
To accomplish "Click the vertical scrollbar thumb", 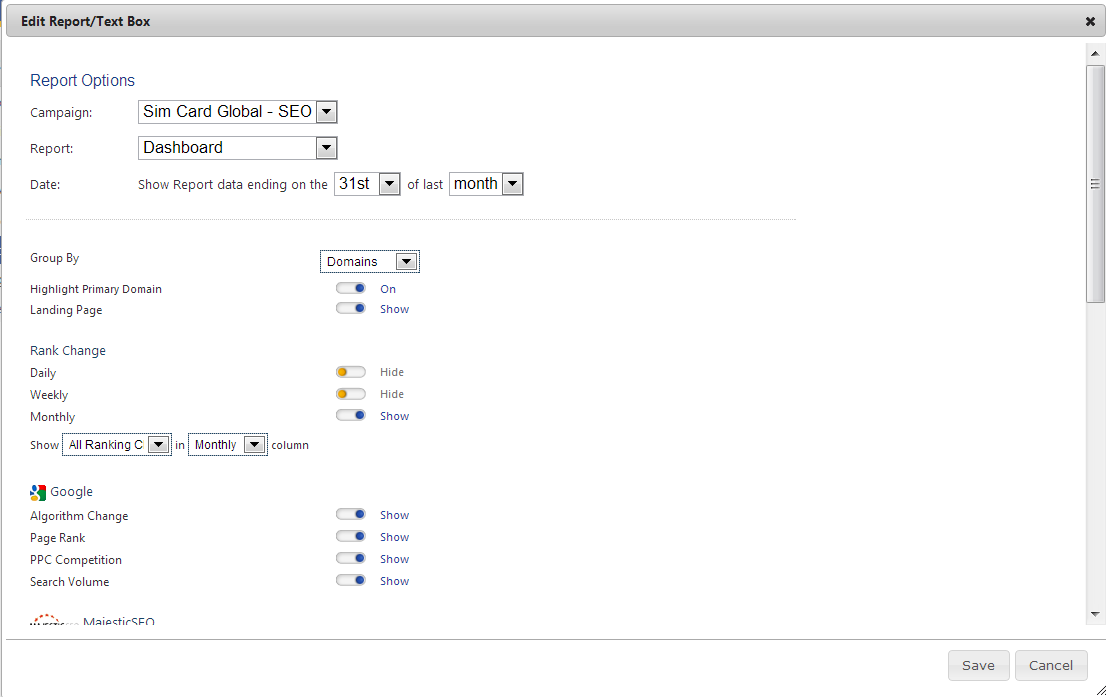I will [1095, 184].
